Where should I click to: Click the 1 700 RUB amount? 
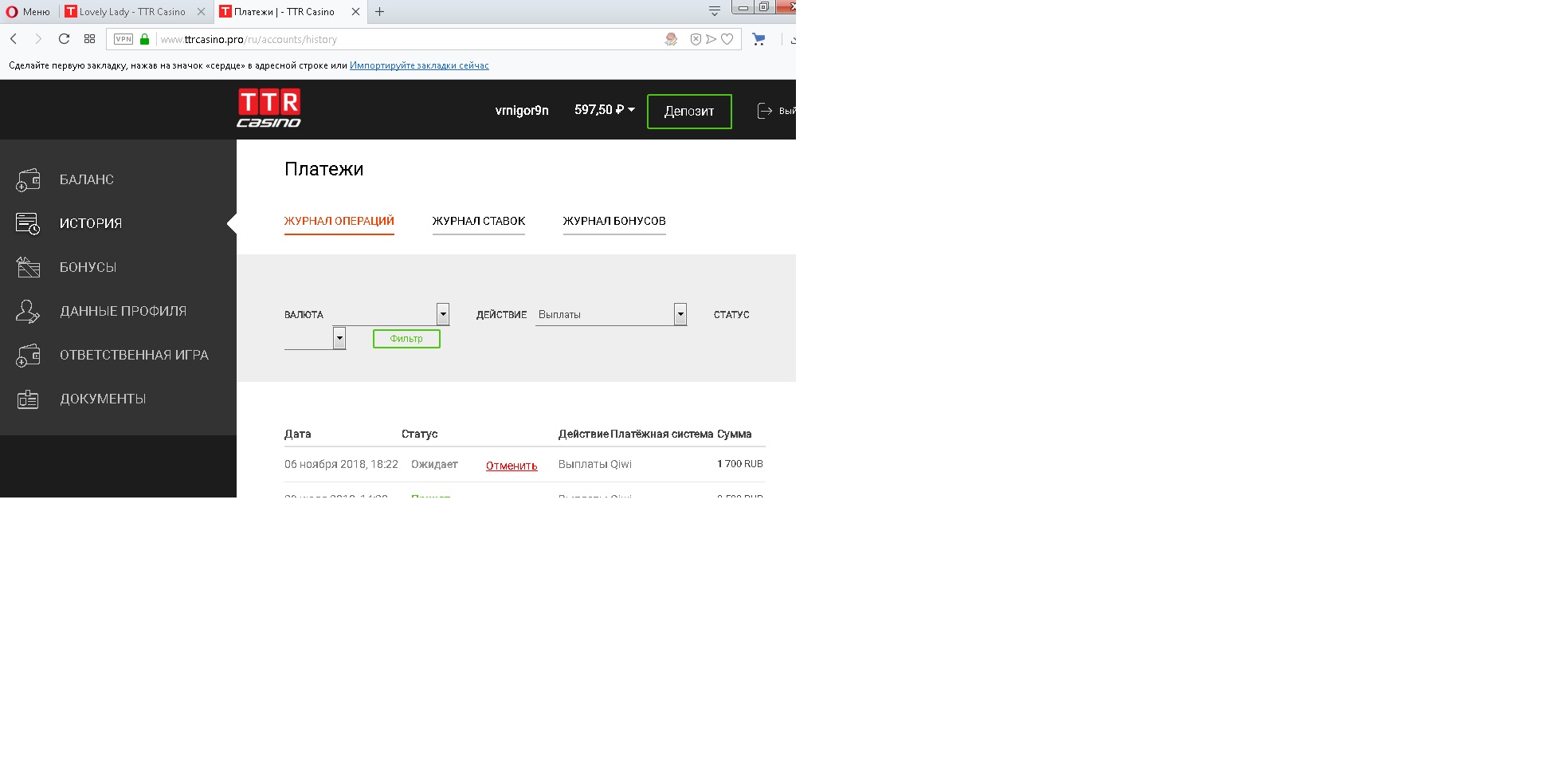click(740, 464)
